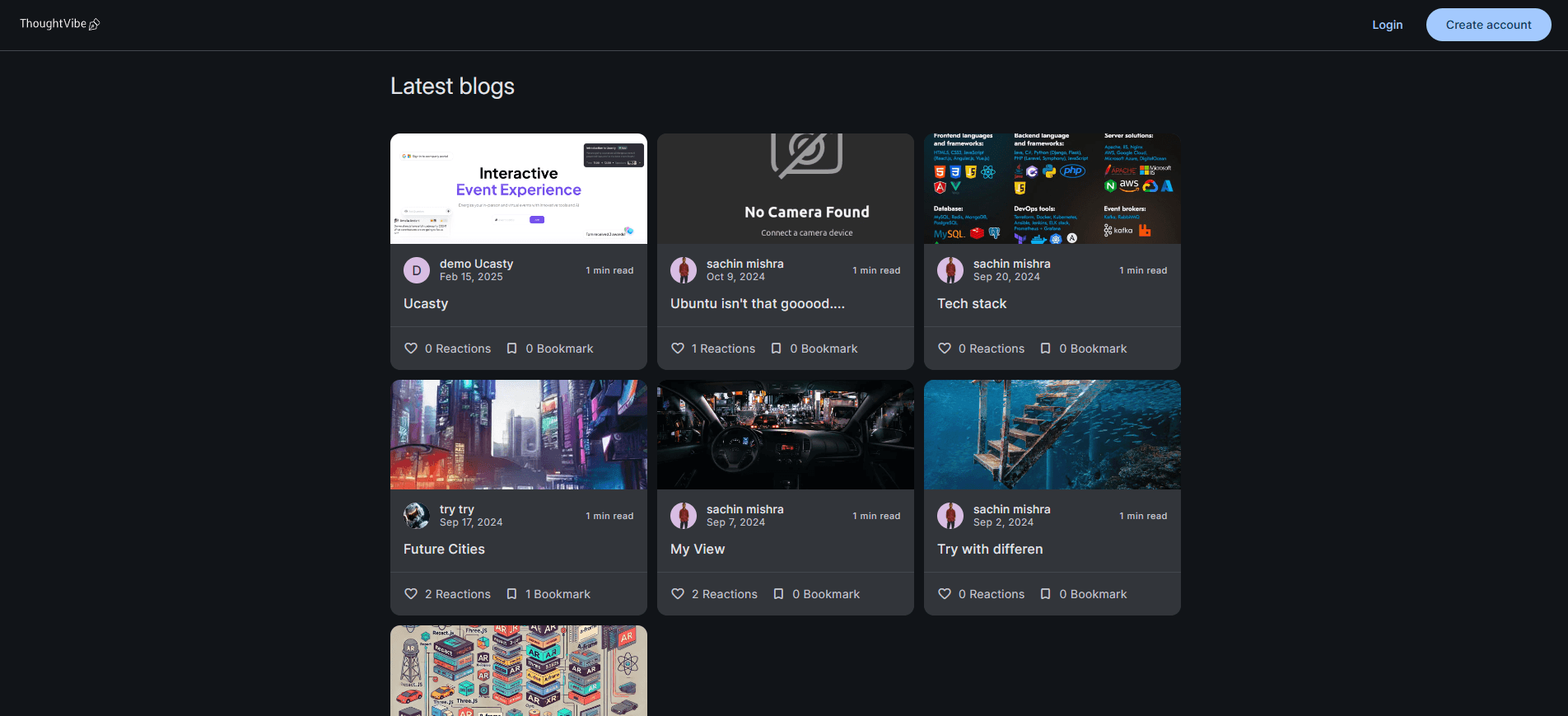The width and height of the screenshot is (1568, 716).
Task: Like the My View post
Action: click(x=678, y=594)
